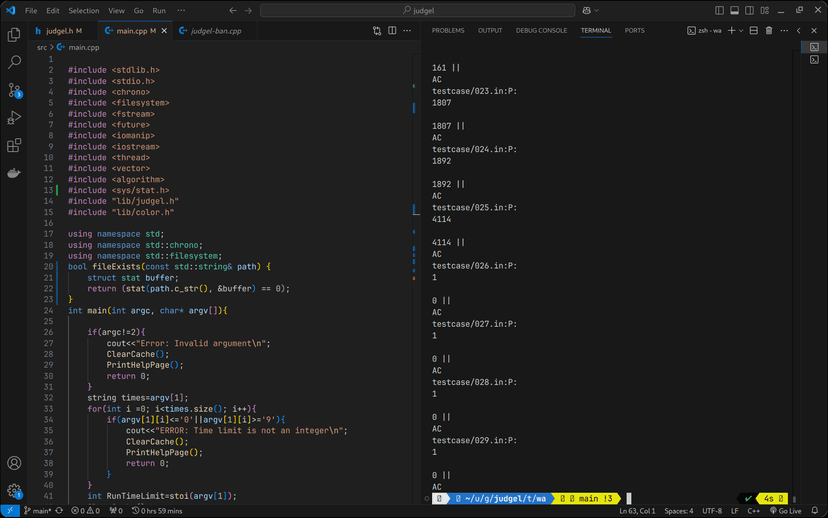The width and height of the screenshot is (828, 518).
Task: Open the Docker view in activity bar
Action: (x=14, y=173)
